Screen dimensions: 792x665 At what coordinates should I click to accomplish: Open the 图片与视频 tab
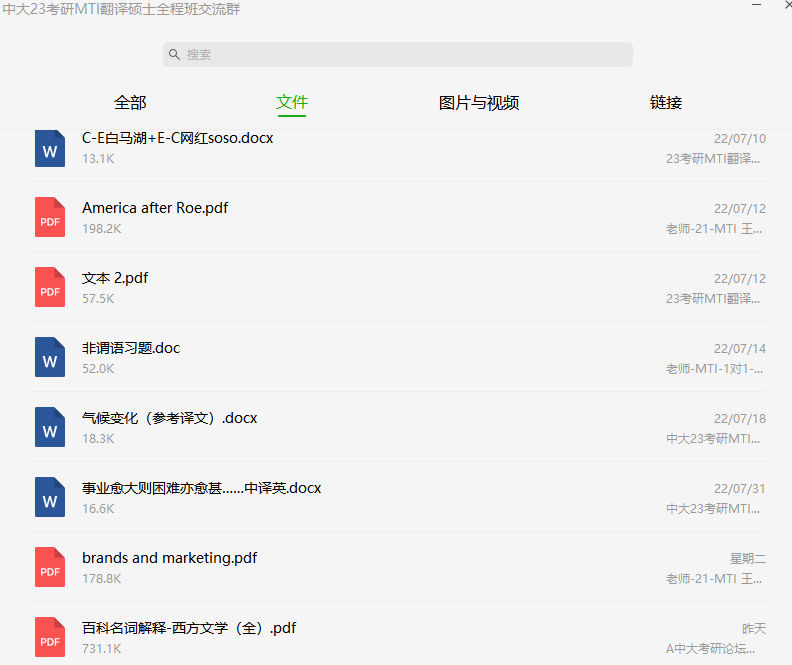coord(479,103)
